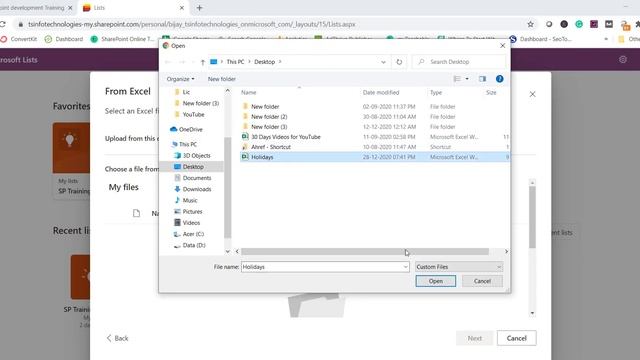Screen dimensions: 640x360
Task: Open the ConvertKit bookmark
Action: click(x=19, y=39)
